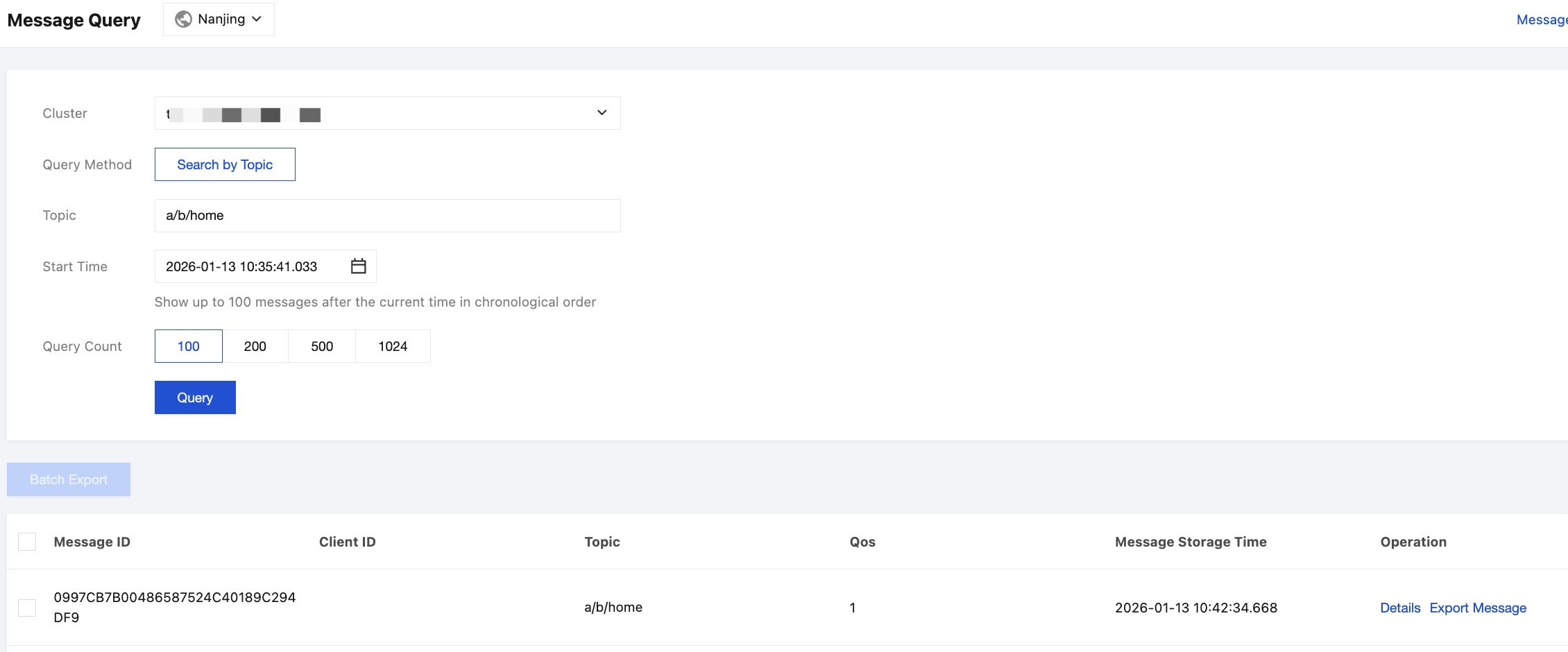Click the Message ID column header
This screenshot has height=652, width=1568.
[x=92, y=542]
